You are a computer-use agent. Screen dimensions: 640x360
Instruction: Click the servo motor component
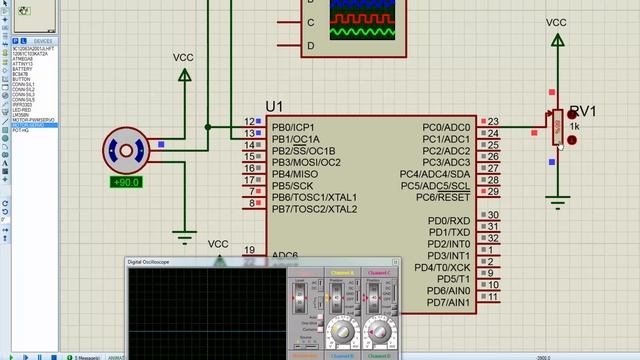pyautogui.click(x=126, y=151)
